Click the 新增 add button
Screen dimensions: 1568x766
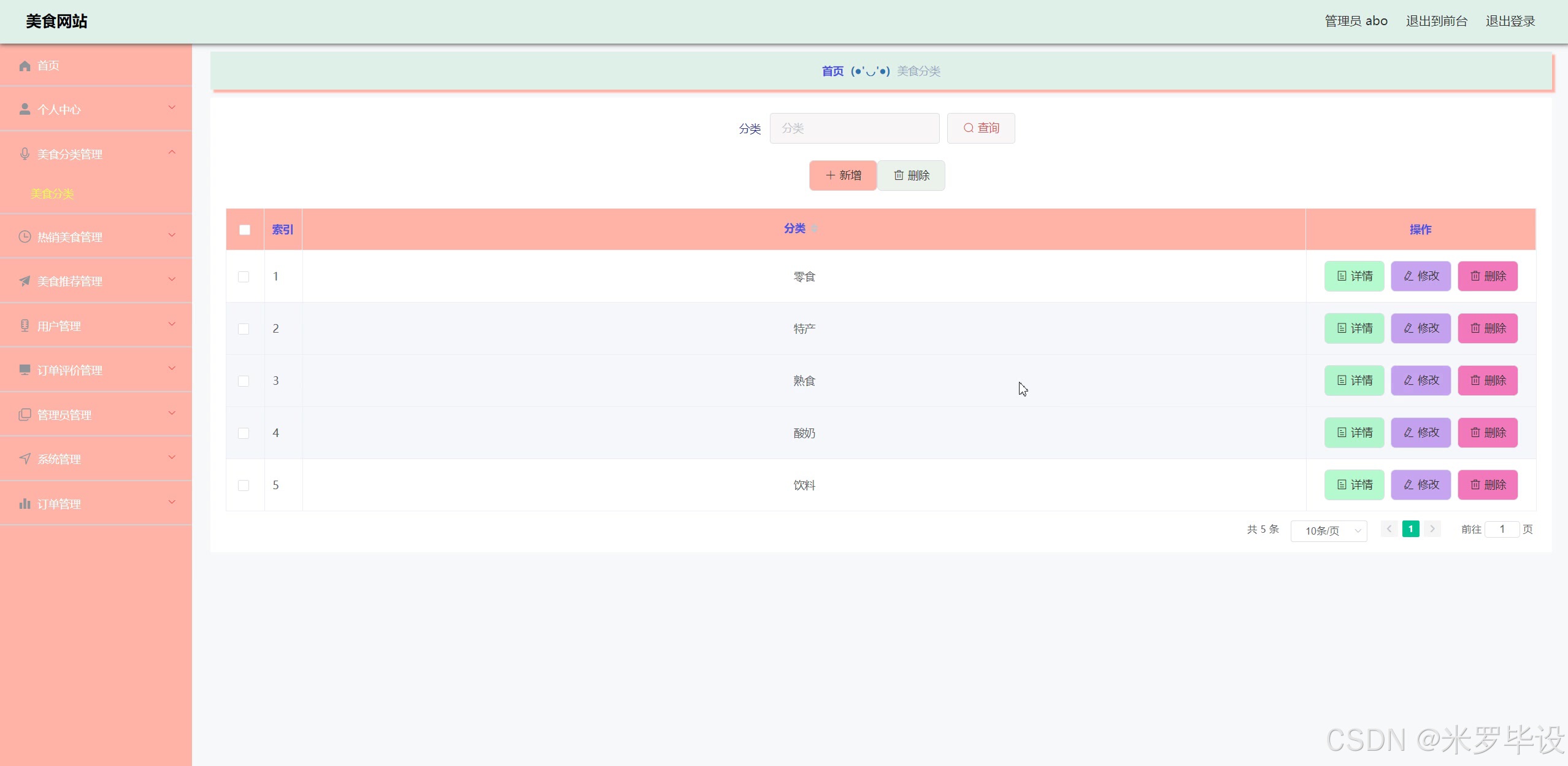(x=842, y=176)
